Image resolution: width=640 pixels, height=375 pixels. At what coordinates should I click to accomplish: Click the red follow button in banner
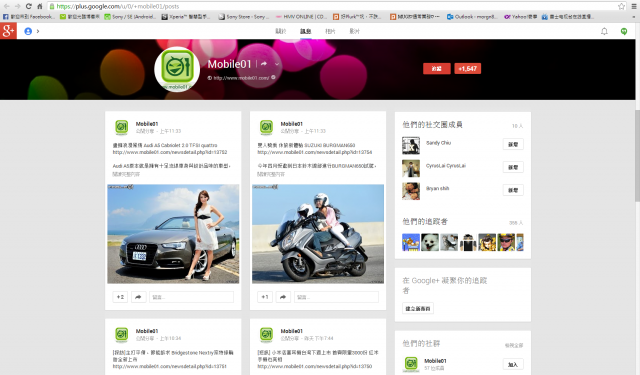[x=437, y=69]
